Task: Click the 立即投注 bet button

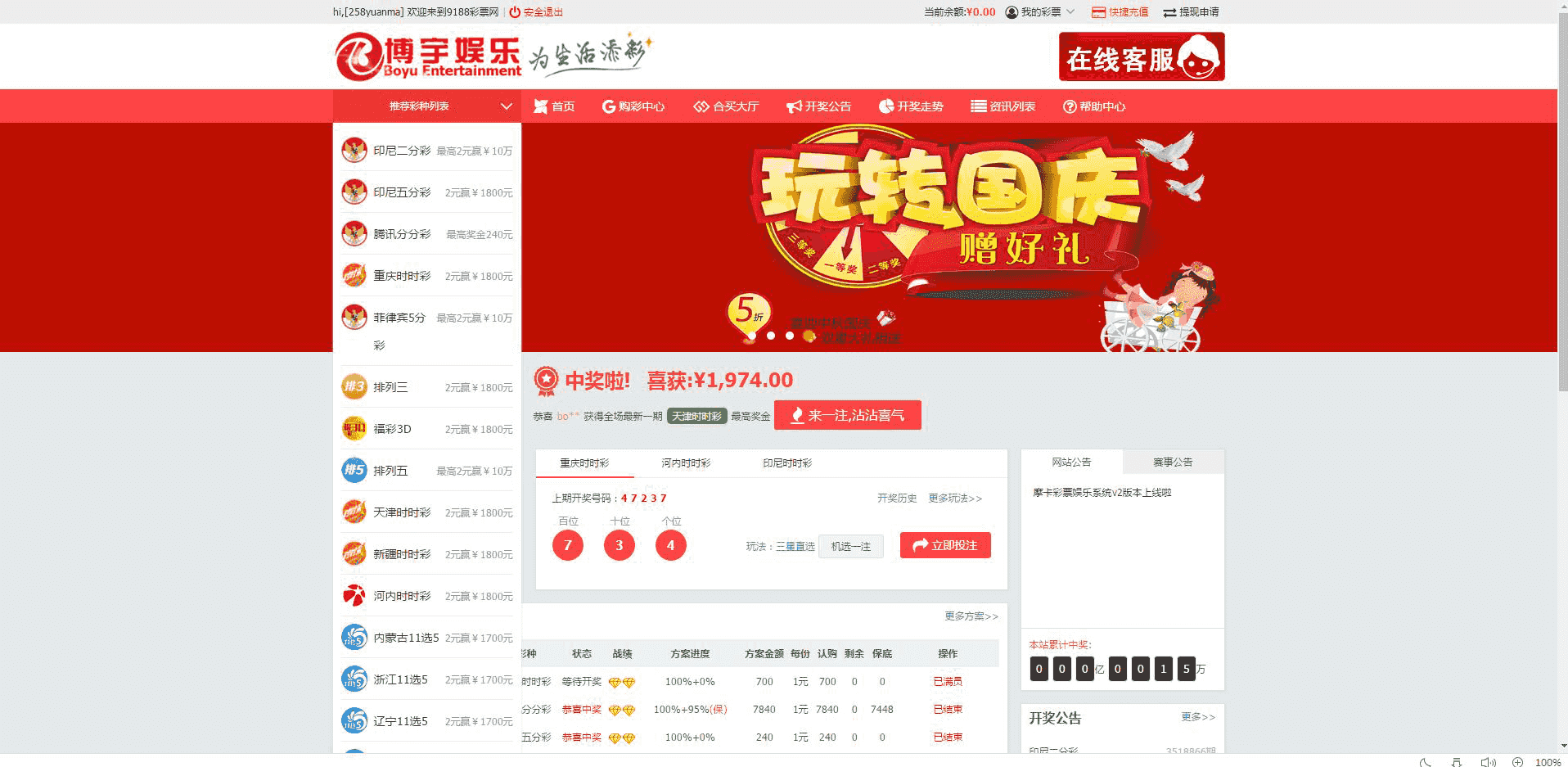Action: pyautogui.click(x=944, y=544)
